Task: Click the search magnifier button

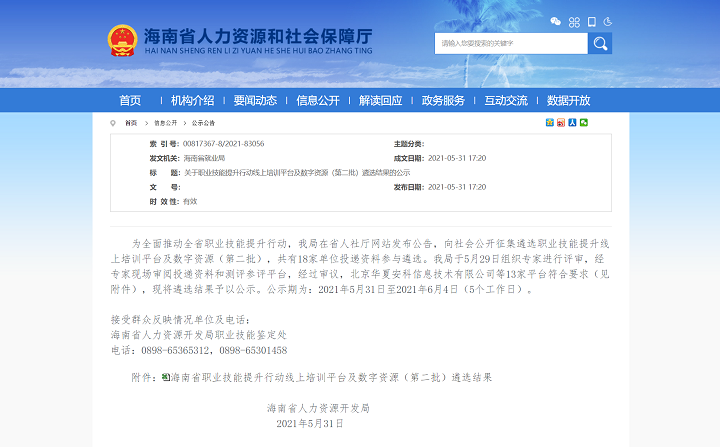Action: pos(600,43)
